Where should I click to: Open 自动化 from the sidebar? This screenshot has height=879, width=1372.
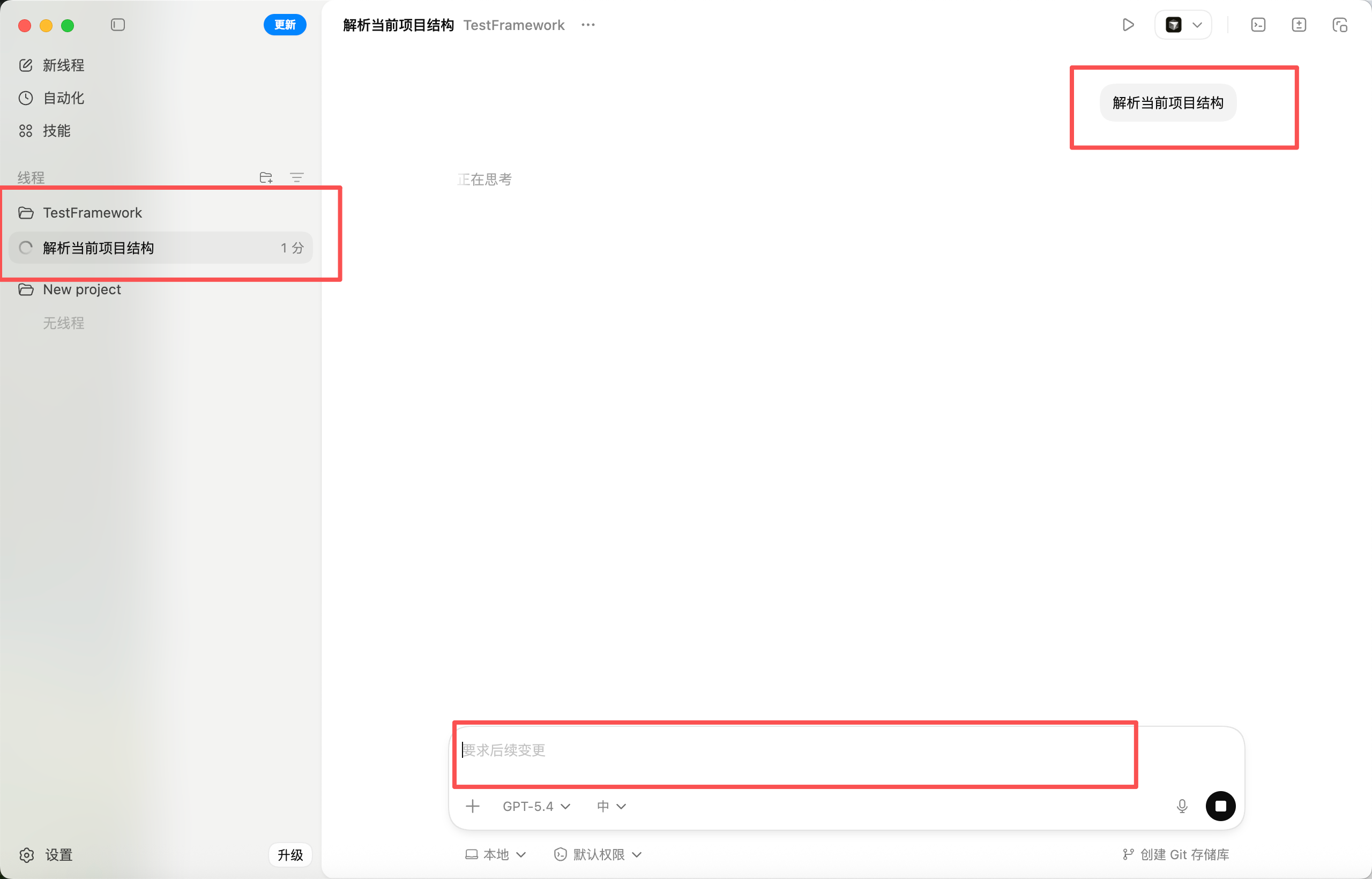click(64, 98)
